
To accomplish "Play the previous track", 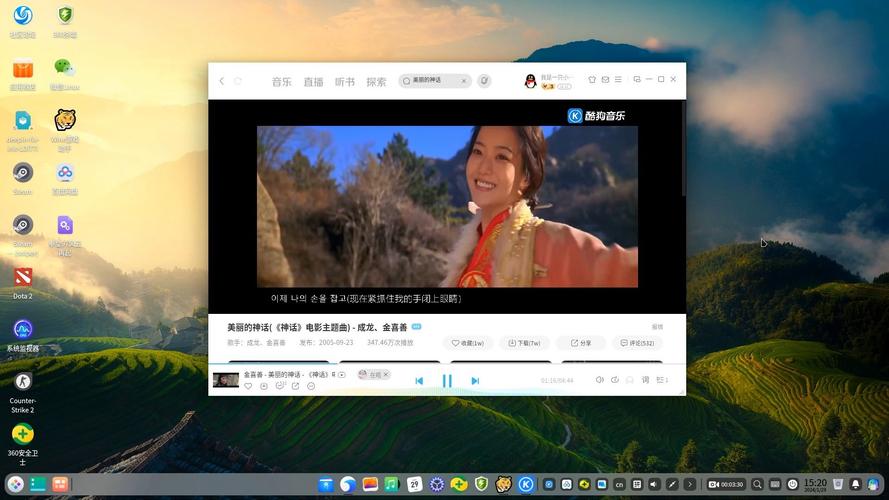I will click(x=419, y=381).
